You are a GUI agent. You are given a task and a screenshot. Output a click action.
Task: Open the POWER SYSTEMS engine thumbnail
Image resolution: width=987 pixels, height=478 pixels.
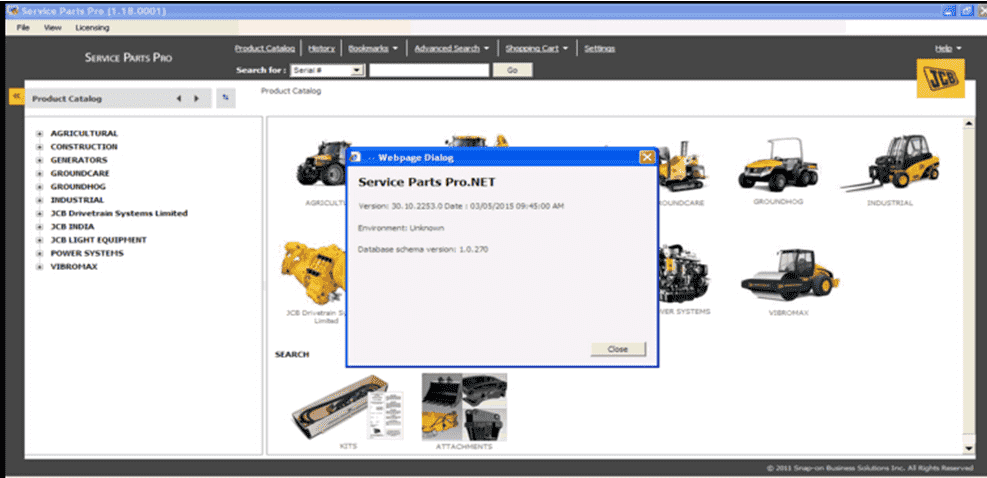tap(684, 274)
